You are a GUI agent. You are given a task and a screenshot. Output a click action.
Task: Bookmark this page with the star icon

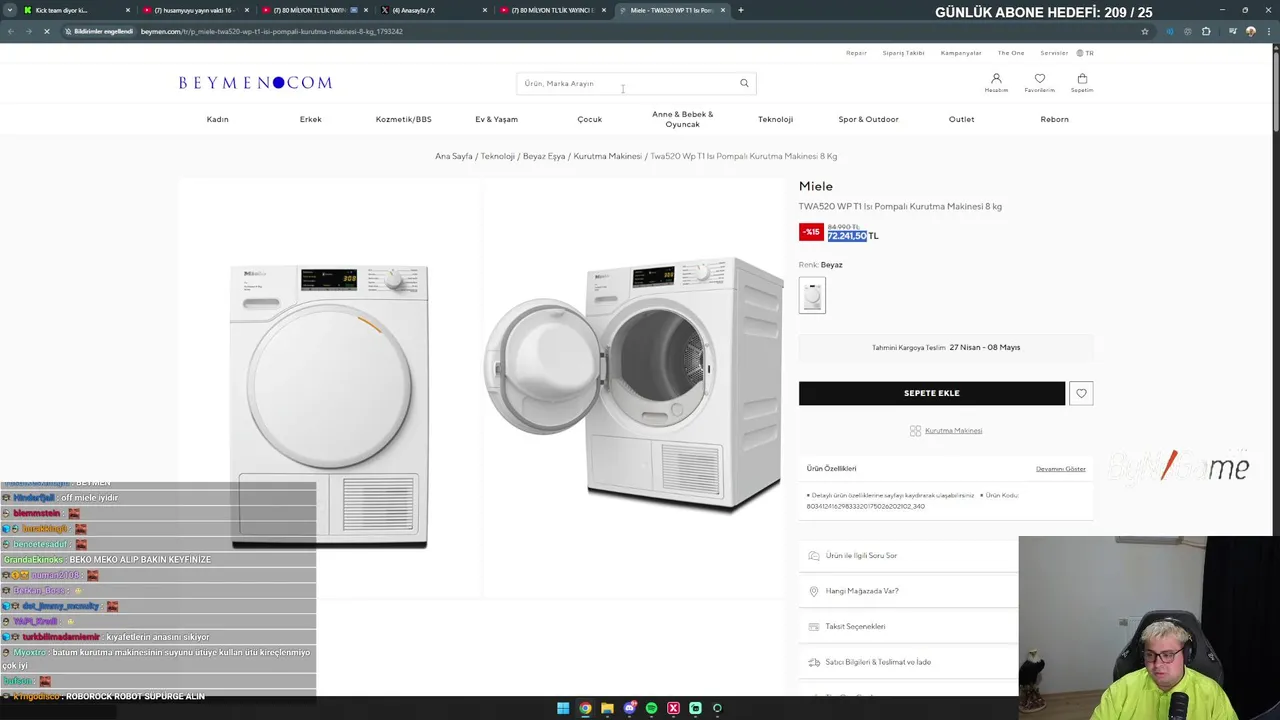[x=1145, y=31]
